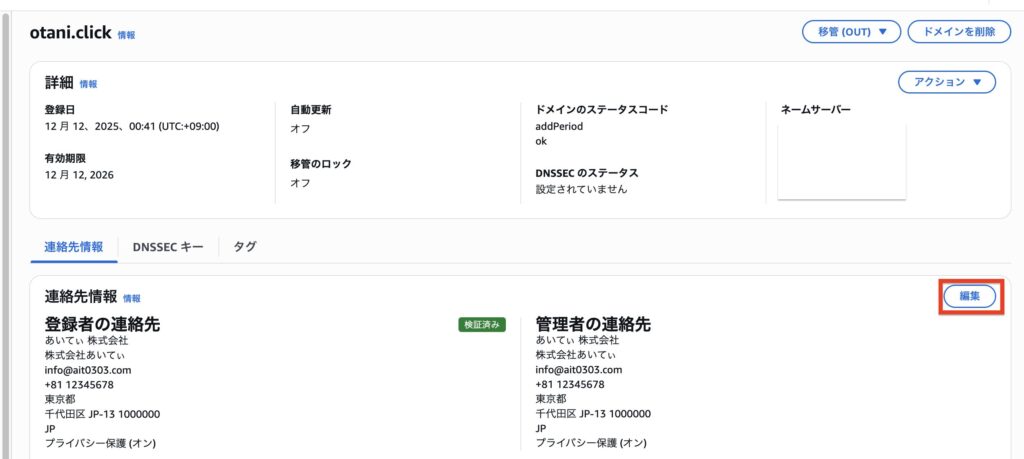Click 情報 link next to otani.click
Screen dimensions: 1024x459
coord(126,35)
